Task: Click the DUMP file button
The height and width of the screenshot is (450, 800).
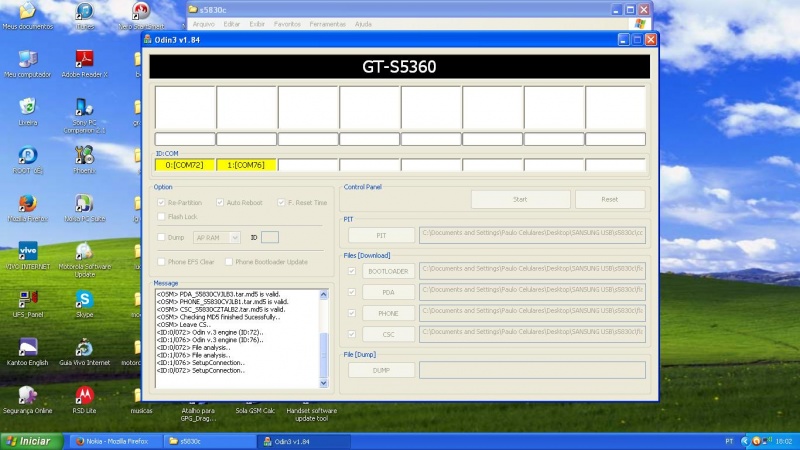Action: click(381, 370)
